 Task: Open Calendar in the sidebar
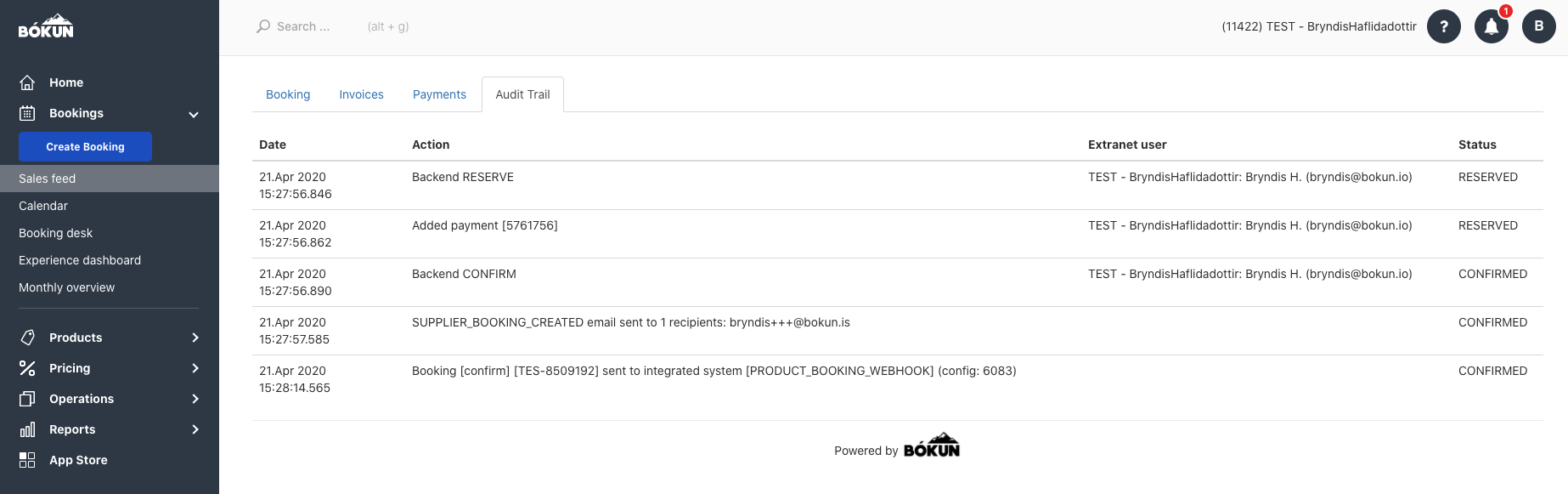click(43, 206)
